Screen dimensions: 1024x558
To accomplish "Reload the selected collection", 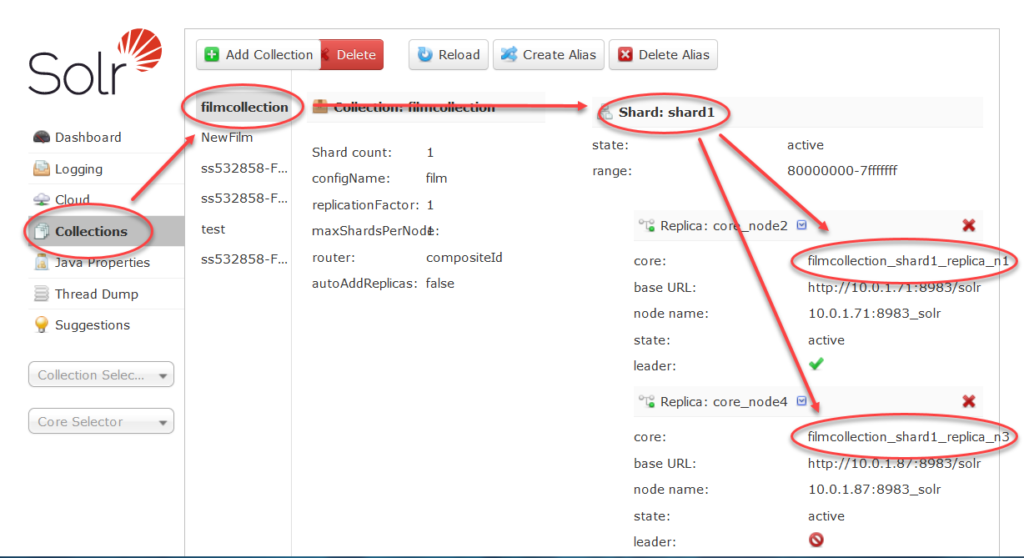I will point(449,55).
